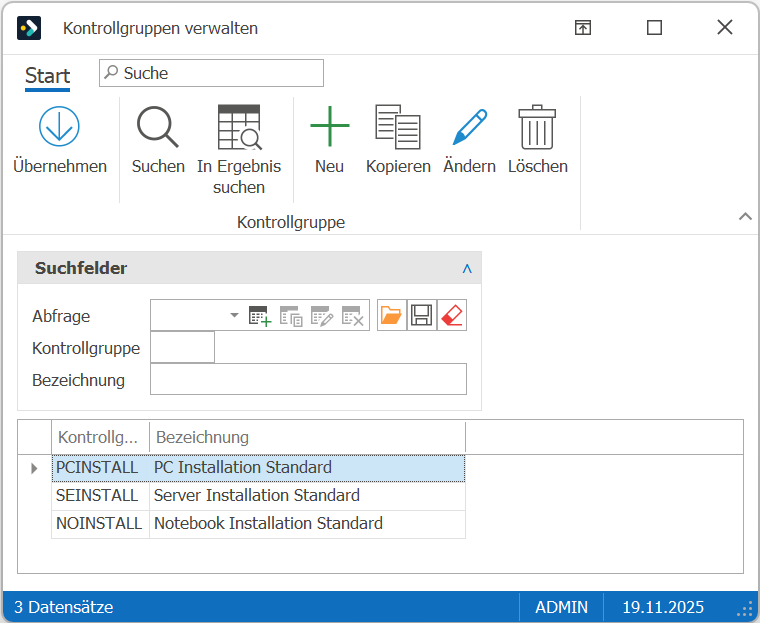760x623 pixels.
Task: Click In Ergebnis suchen table icon
Action: (x=239, y=127)
